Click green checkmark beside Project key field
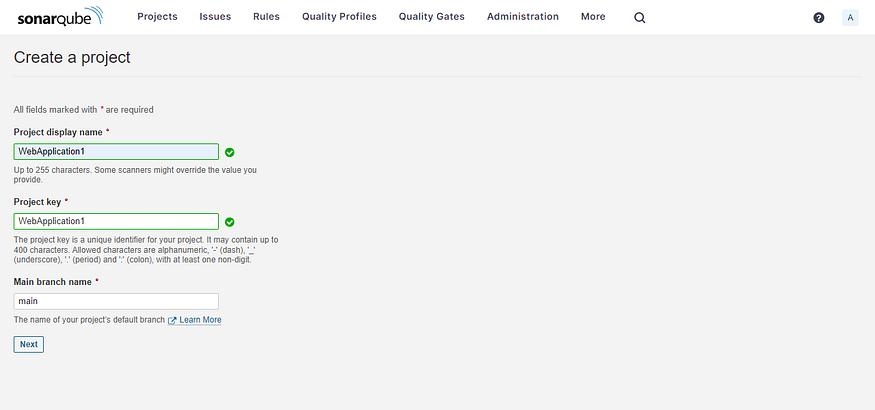 point(230,222)
